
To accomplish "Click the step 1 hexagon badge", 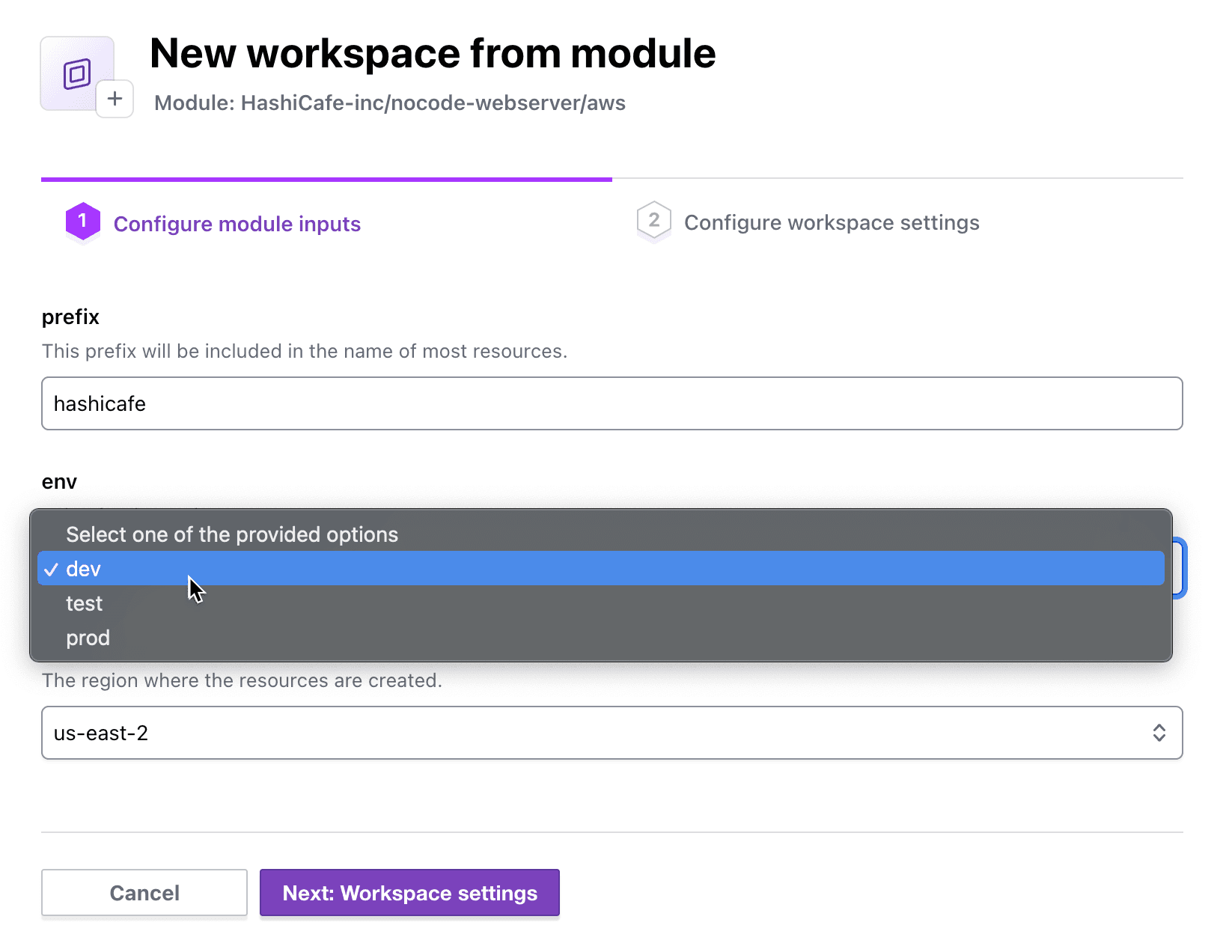I will click(82, 221).
